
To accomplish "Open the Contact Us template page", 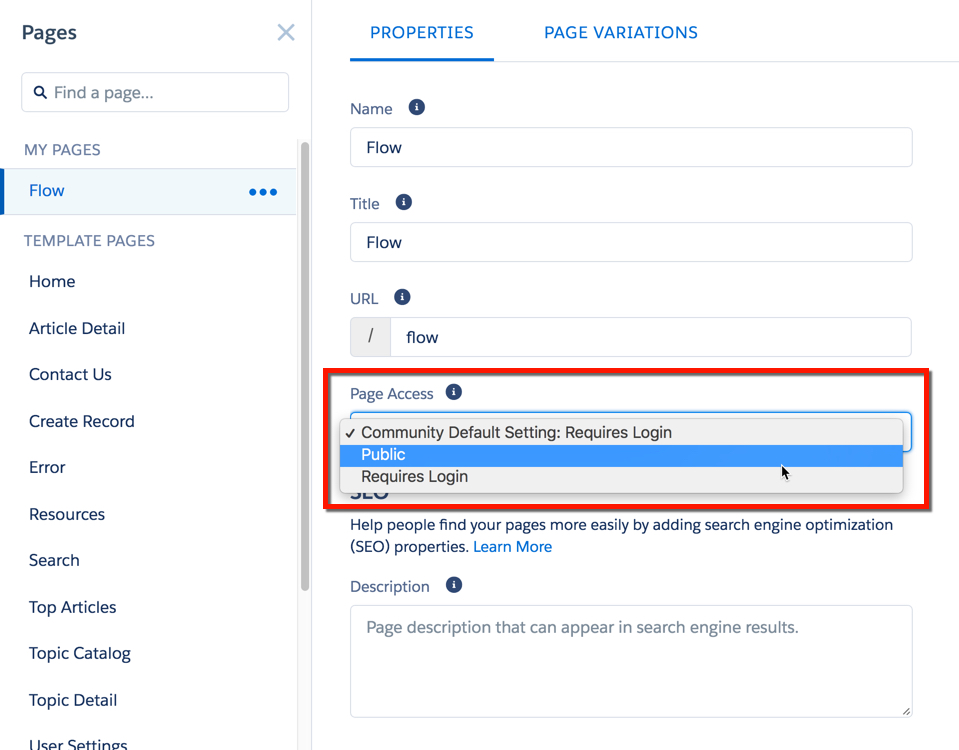I will coord(69,374).
